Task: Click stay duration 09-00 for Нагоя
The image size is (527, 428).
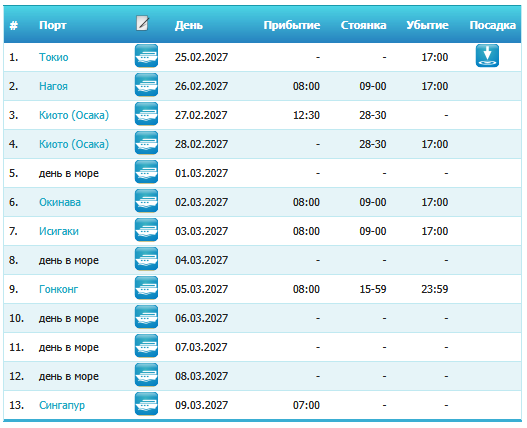Action: 373,86
